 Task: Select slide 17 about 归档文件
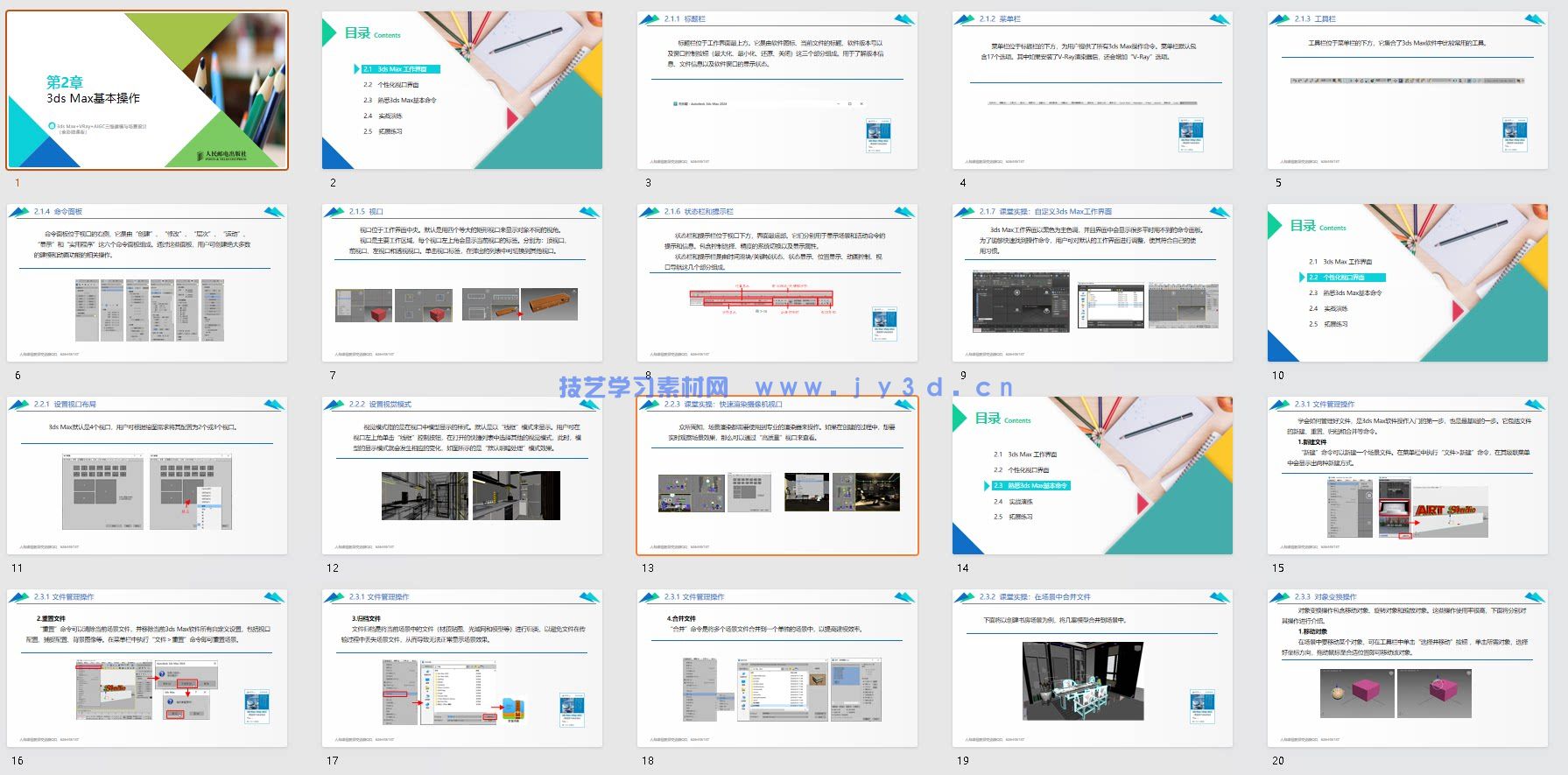click(x=462, y=668)
